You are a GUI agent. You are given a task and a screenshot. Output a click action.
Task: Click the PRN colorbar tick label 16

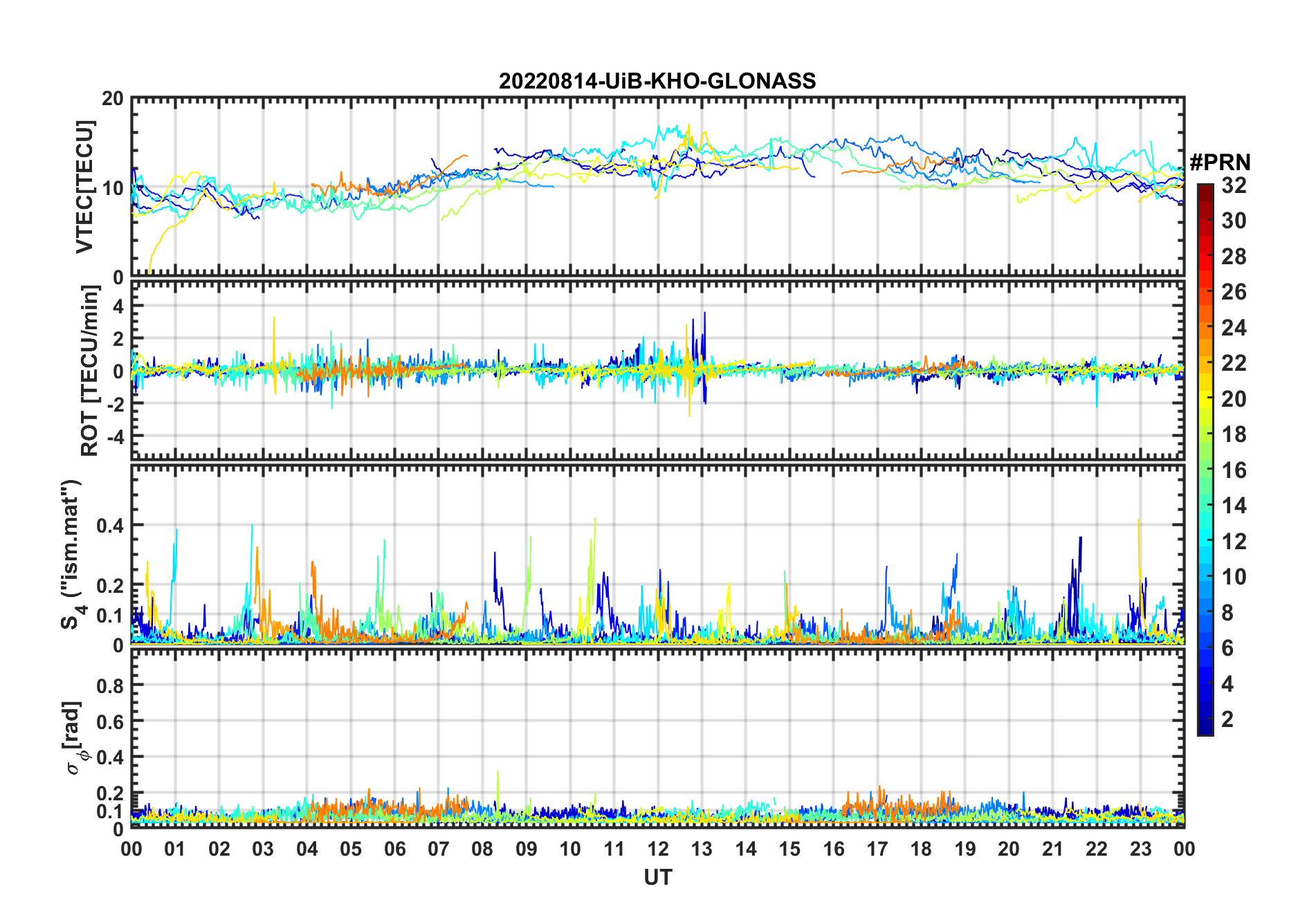1234,470
